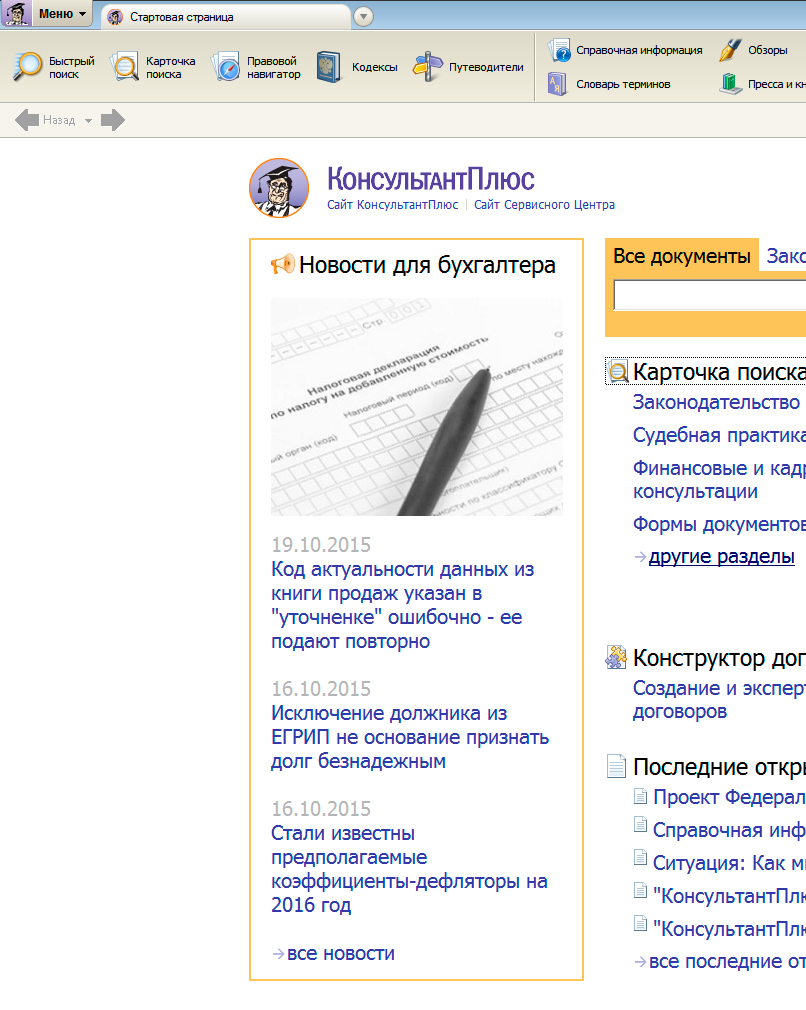Click the КонсультантПлюс title text
This screenshot has height=1010, width=806.
430,179
